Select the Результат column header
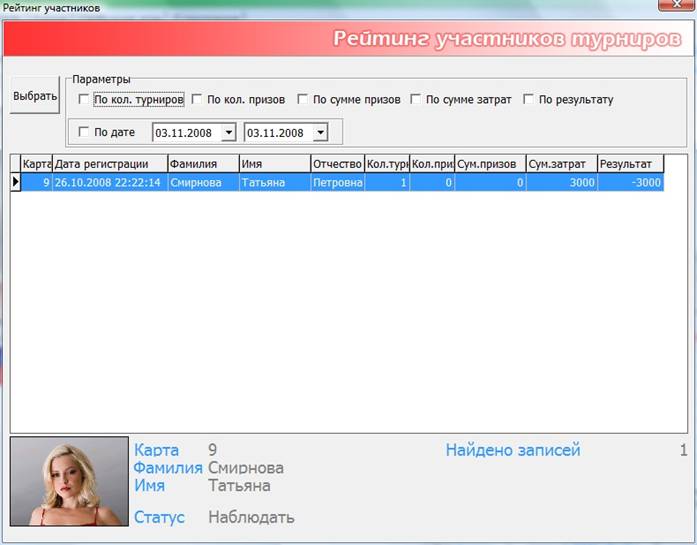Image resolution: width=697 pixels, height=545 pixels. (x=629, y=164)
